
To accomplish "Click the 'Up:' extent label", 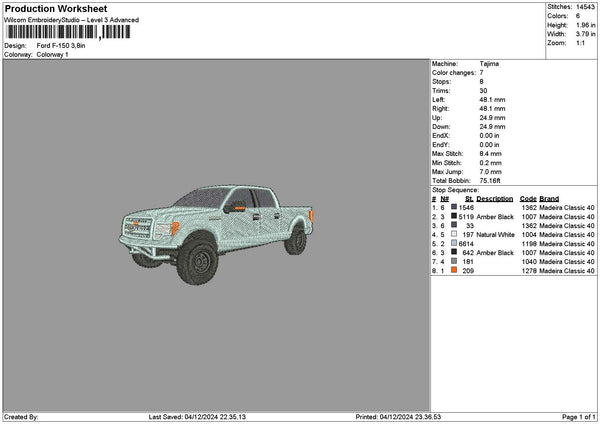I will pos(437,118).
